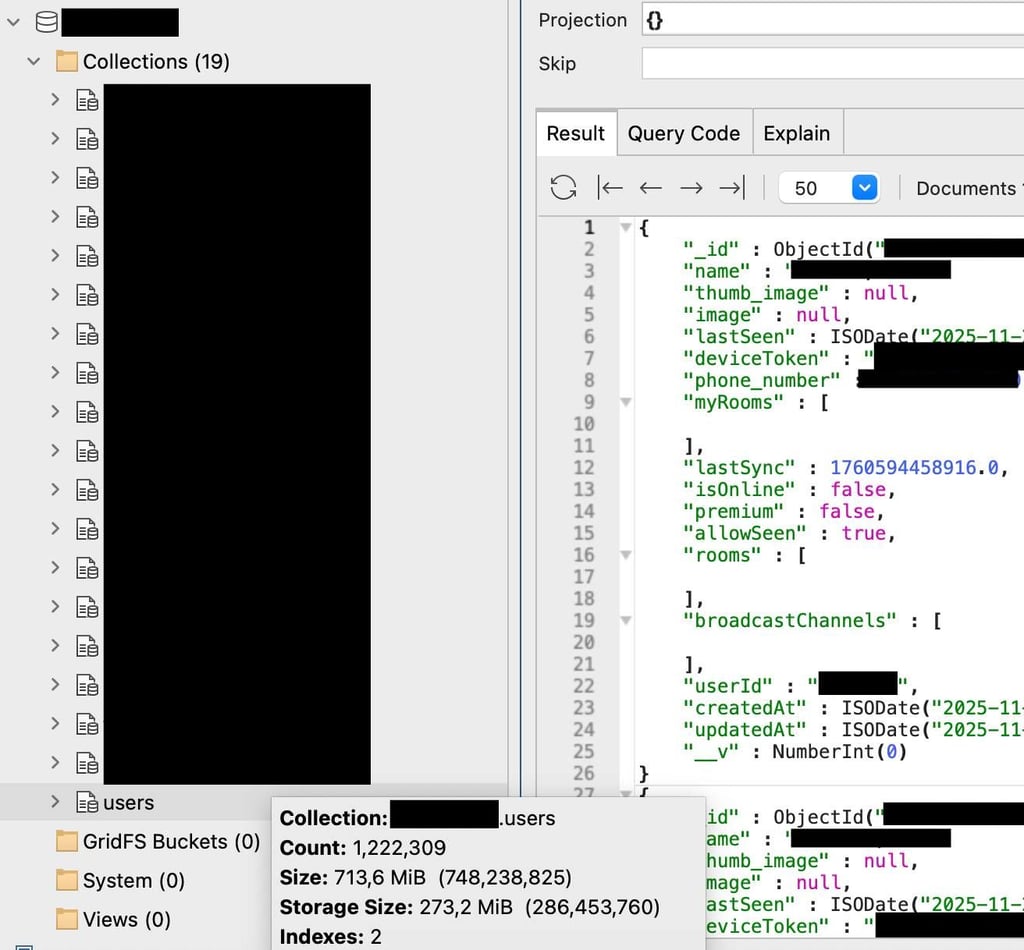Click tooltip Size 713,6 MiB
1024x950 pixels.
click(425, 878)
